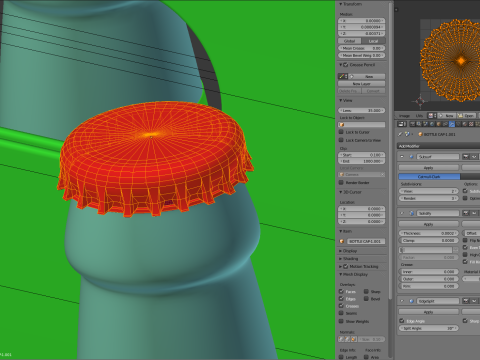Toggle Faces overlay checkbox

[341, 292]
